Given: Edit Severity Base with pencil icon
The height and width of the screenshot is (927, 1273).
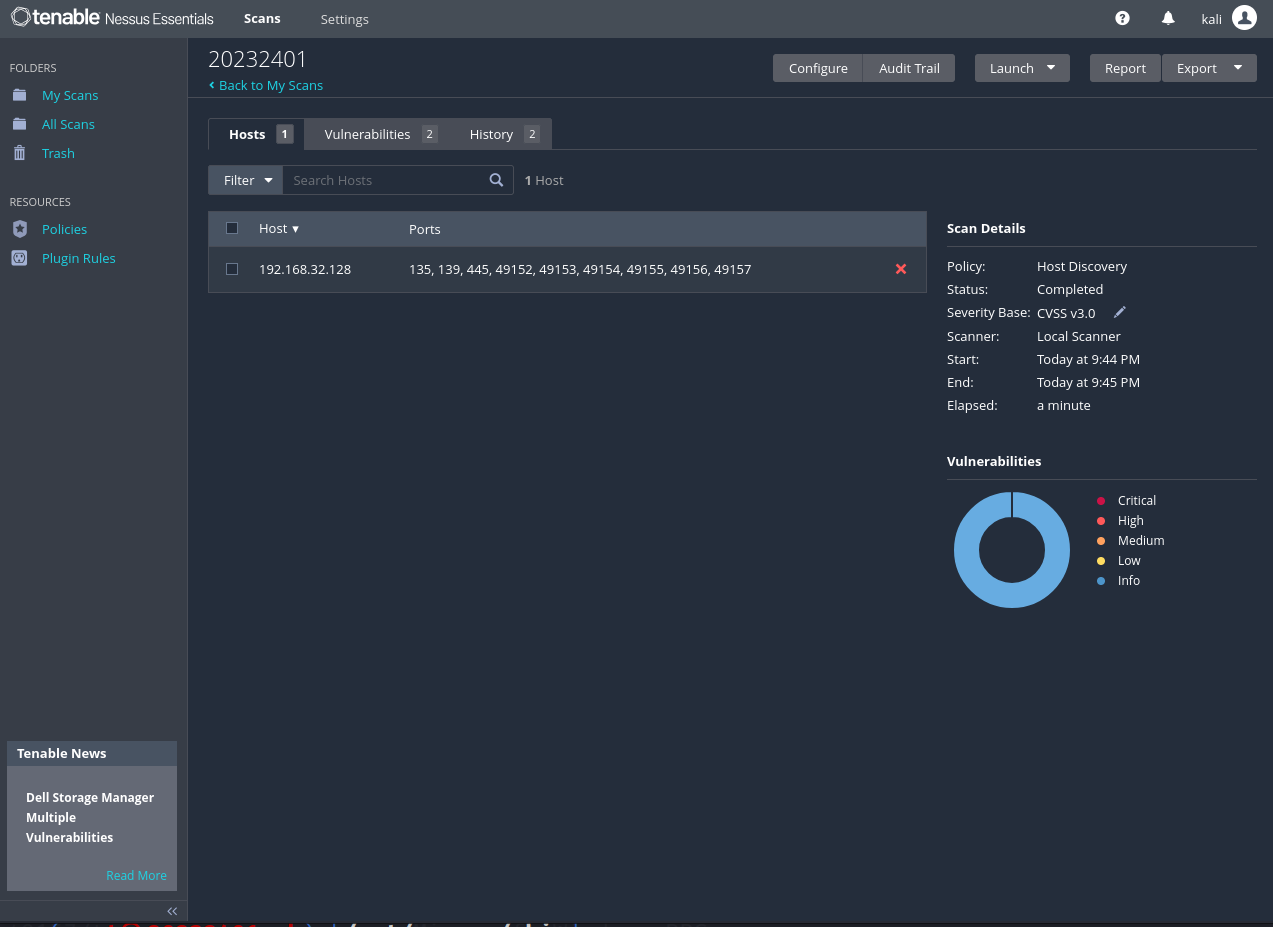Looking at the screenshot, I should [1120, 312].
